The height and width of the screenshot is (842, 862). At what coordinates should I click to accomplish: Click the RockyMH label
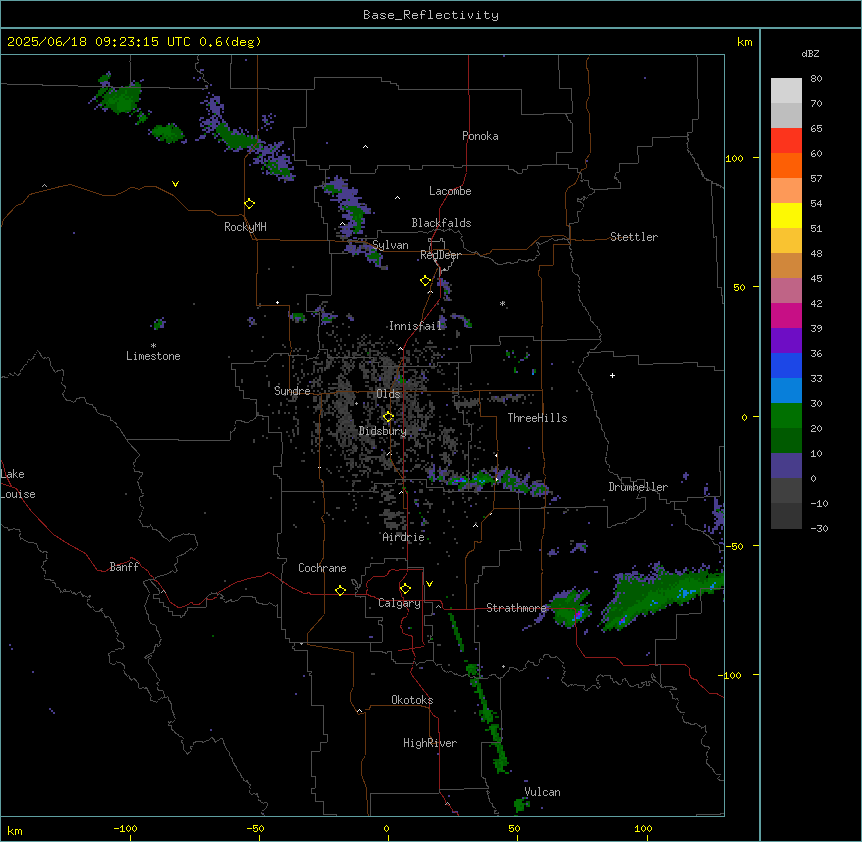(x=245, y=227)
